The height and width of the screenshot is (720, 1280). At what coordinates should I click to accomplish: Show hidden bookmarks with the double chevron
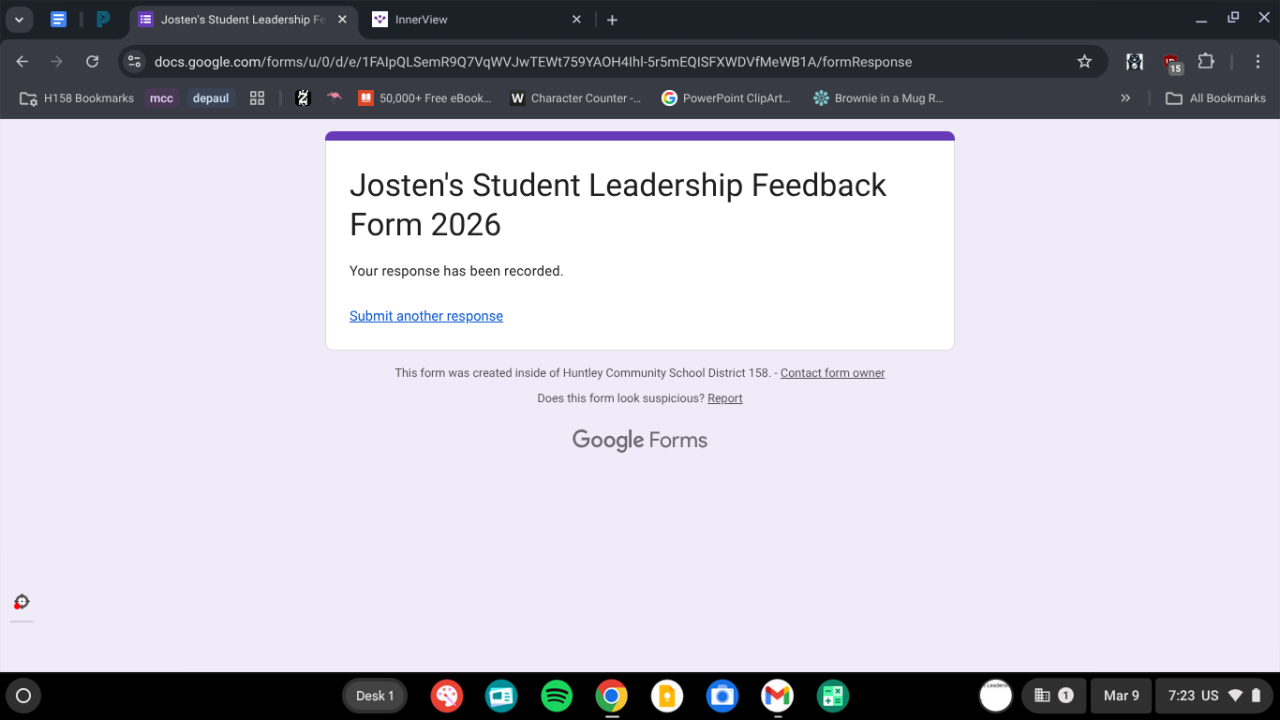tap(1126, 98)
